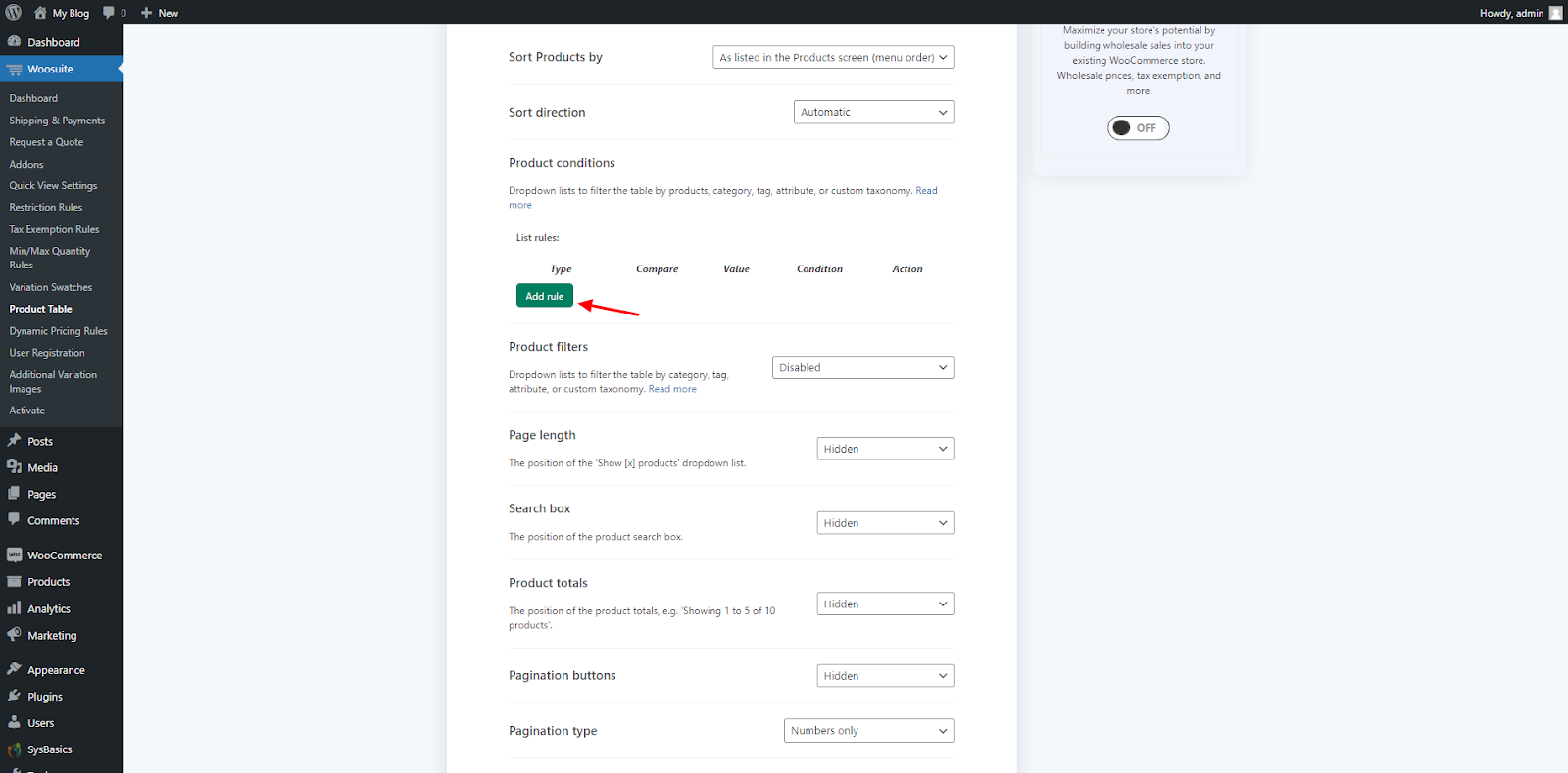Open User Registration submenu item

[47, 353]
